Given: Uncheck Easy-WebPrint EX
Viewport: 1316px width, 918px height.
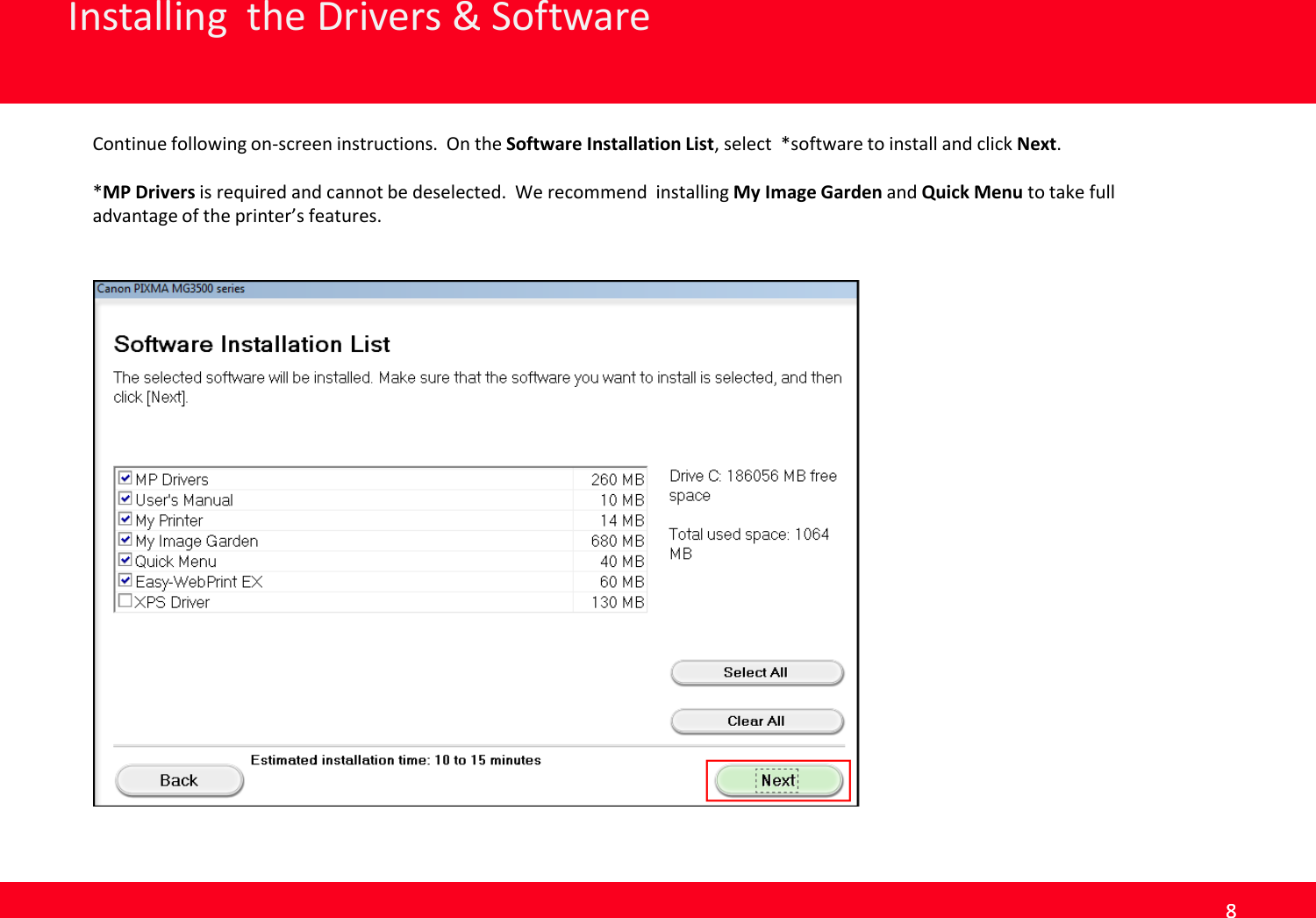Looking at the screenshot, I should [x=125, y=582].
